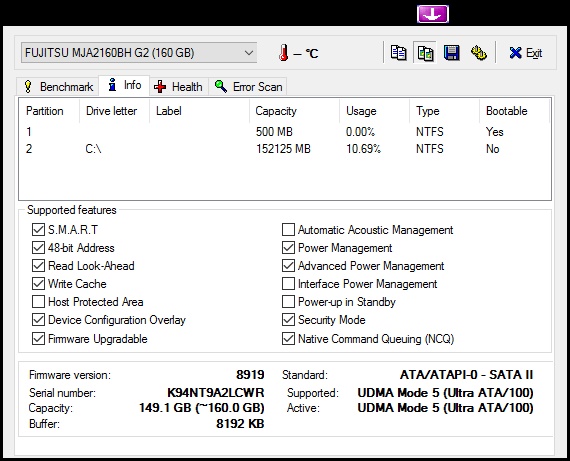The height and width of the screenshot is (461, 570).
Task: Click the copy screenshot to clipboard icon
Action: (425, 53)
